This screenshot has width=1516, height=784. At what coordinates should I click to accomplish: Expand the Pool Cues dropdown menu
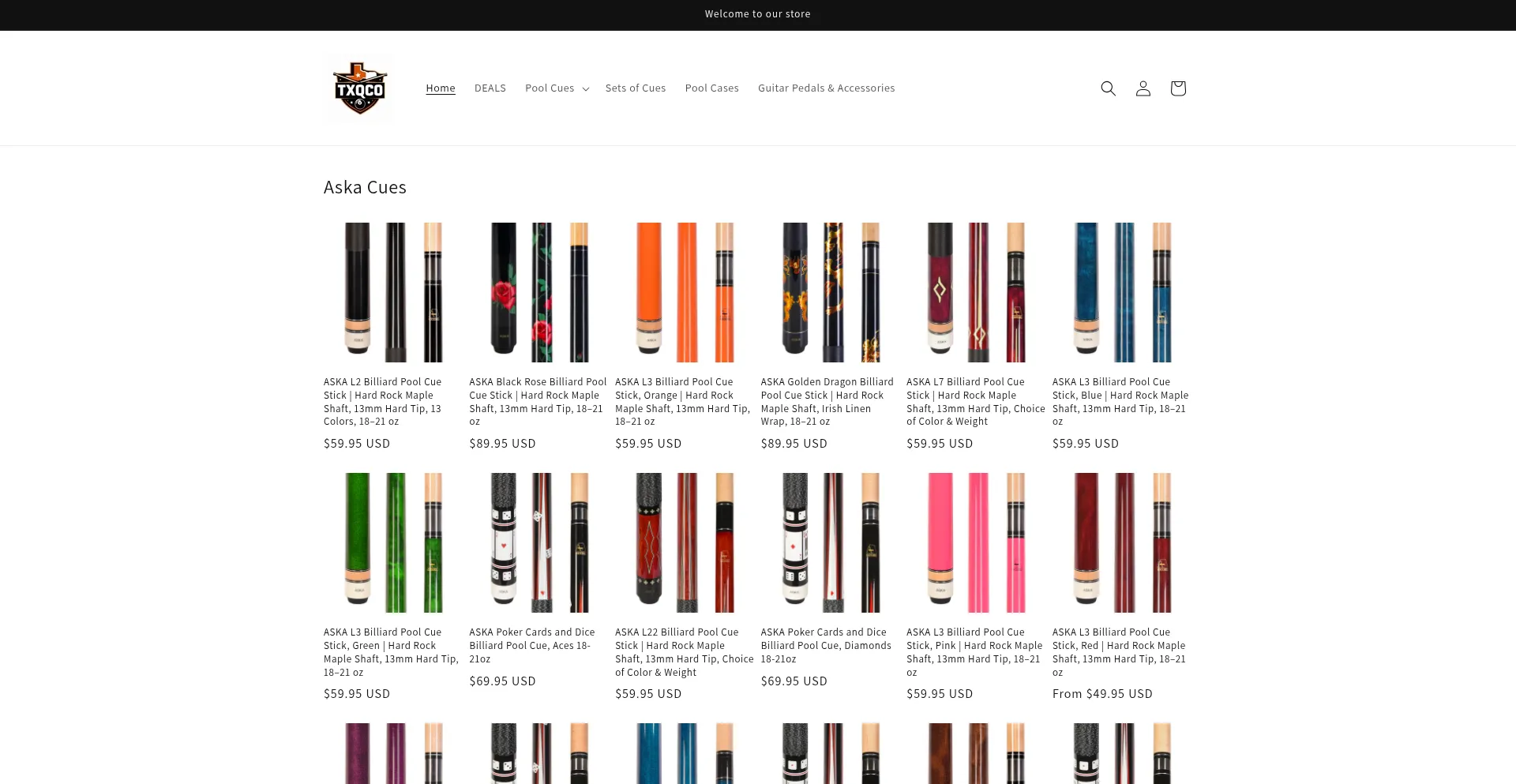[557, 88]
